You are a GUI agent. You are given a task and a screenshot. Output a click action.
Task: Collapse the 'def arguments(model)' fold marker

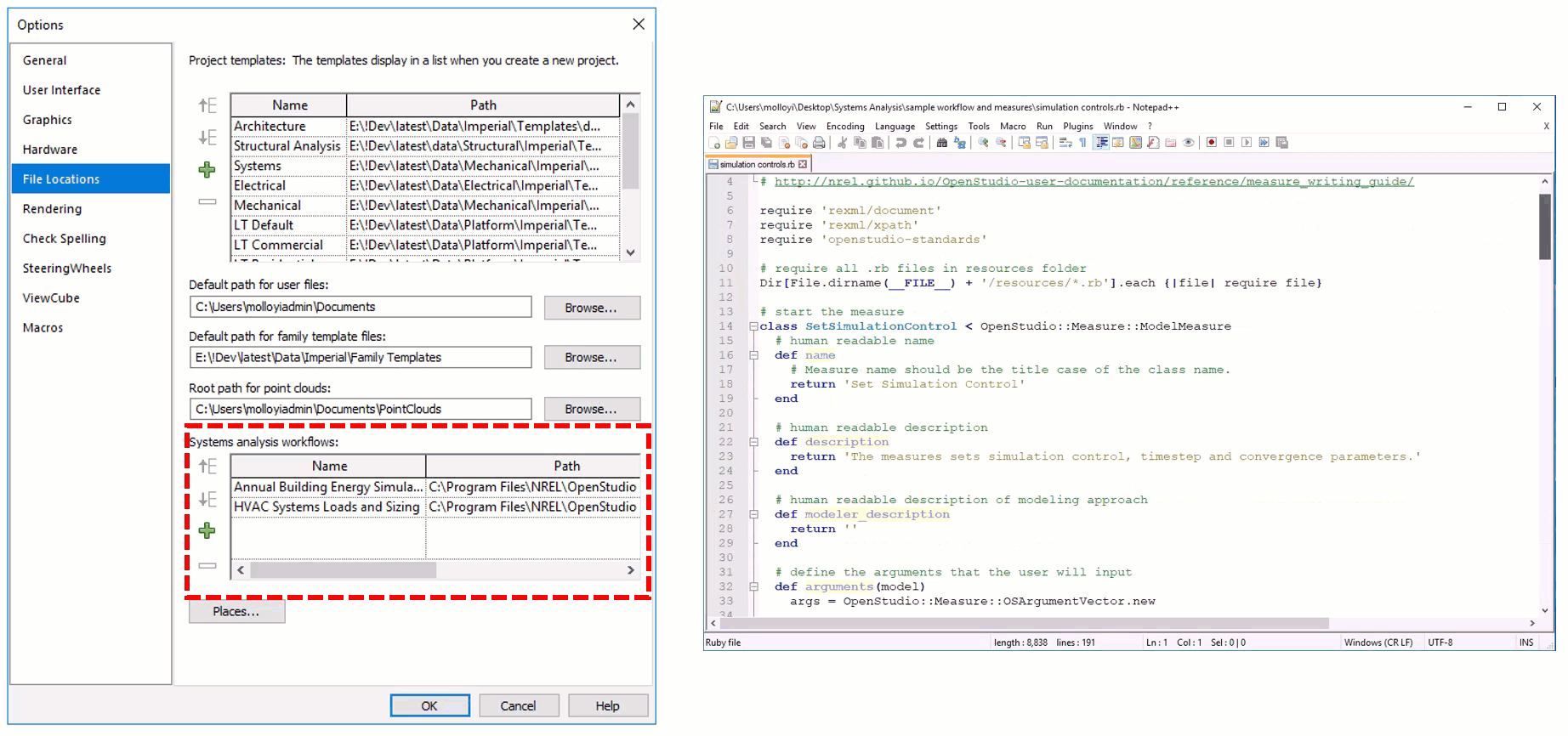(x=753, y=586)
